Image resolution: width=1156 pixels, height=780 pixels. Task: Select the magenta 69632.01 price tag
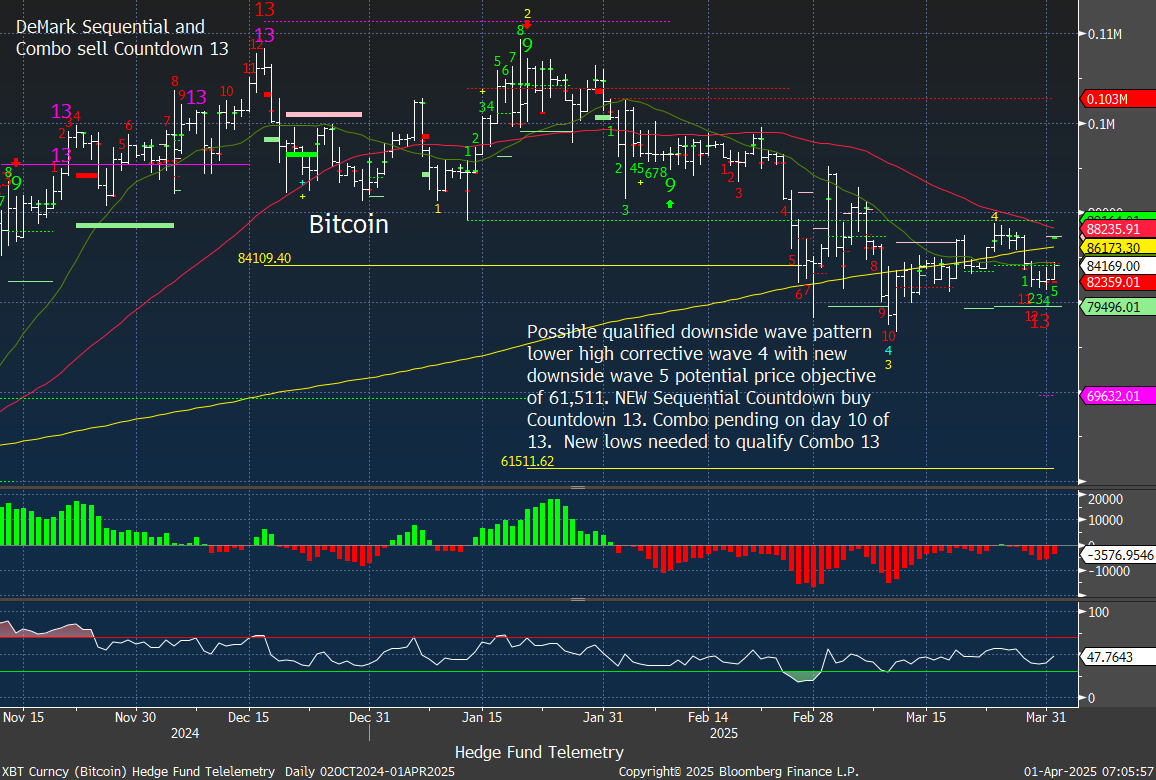point(1118,397)
